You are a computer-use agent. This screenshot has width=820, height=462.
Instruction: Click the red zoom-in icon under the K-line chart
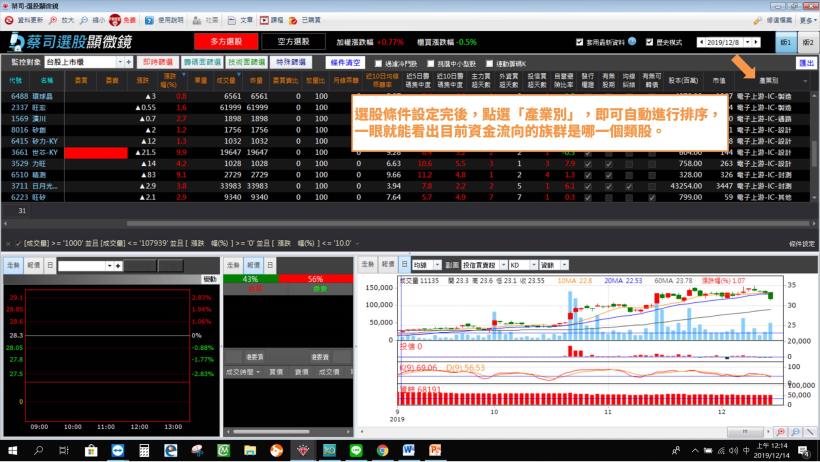(x=781, y=432)
